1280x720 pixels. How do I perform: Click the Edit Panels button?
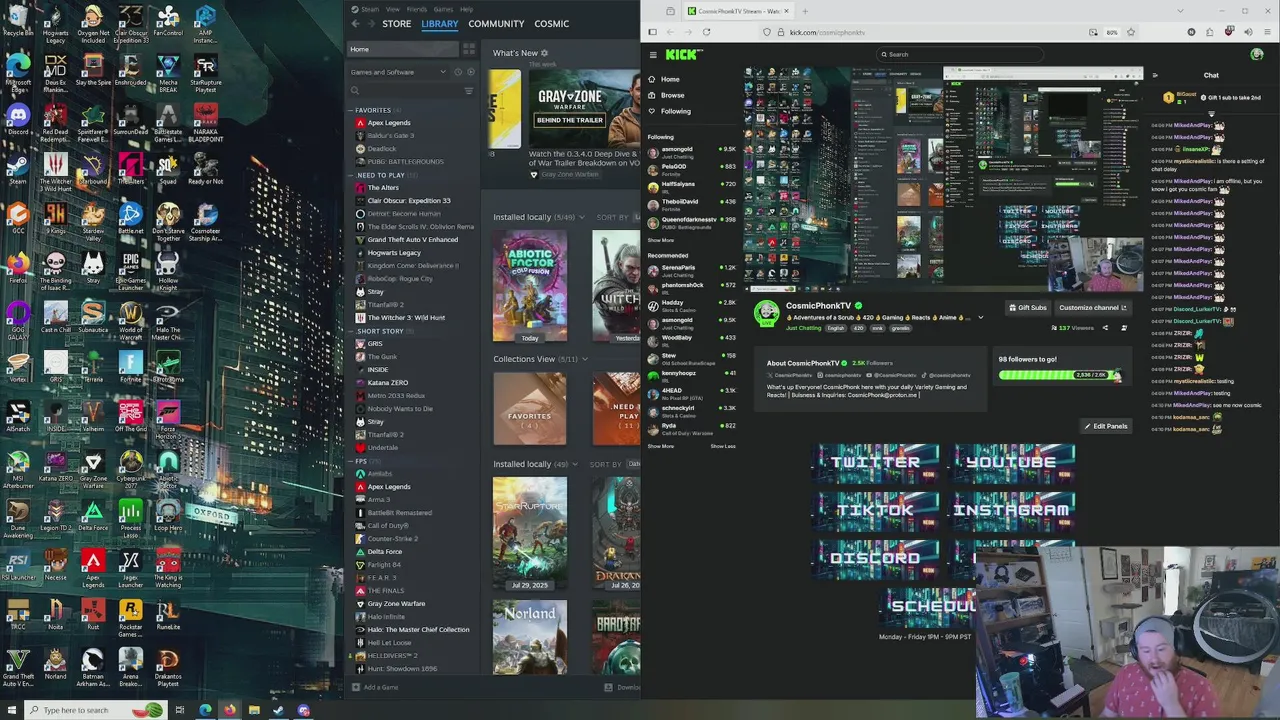(x=1106, y=426)
